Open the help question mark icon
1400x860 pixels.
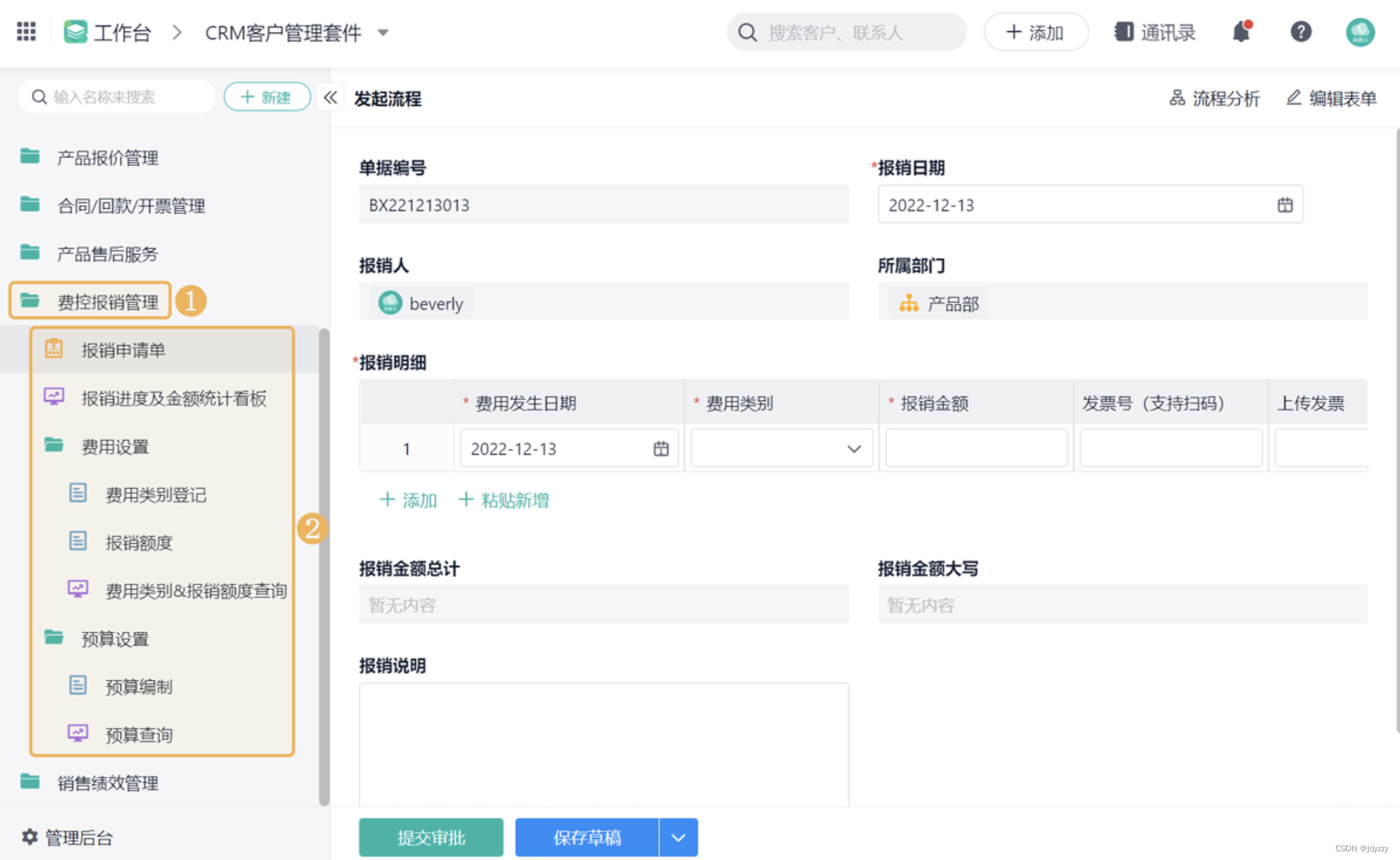pos(1300,32)
